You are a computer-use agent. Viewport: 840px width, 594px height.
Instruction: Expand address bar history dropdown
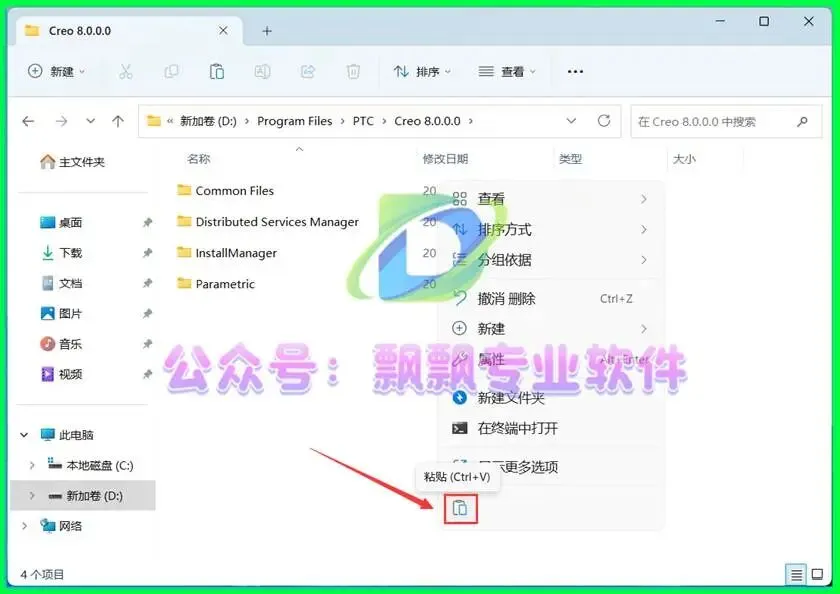coord(571,121)
